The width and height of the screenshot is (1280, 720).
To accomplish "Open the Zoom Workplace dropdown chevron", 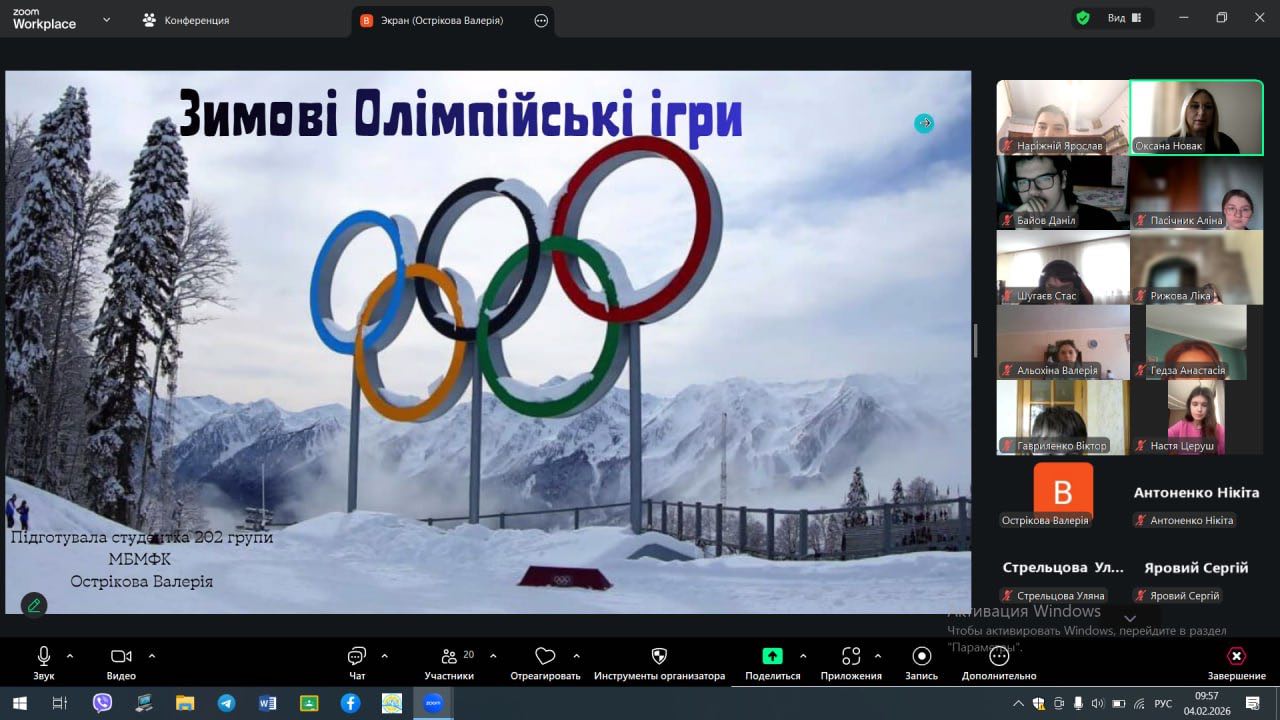I will point(107,20).
